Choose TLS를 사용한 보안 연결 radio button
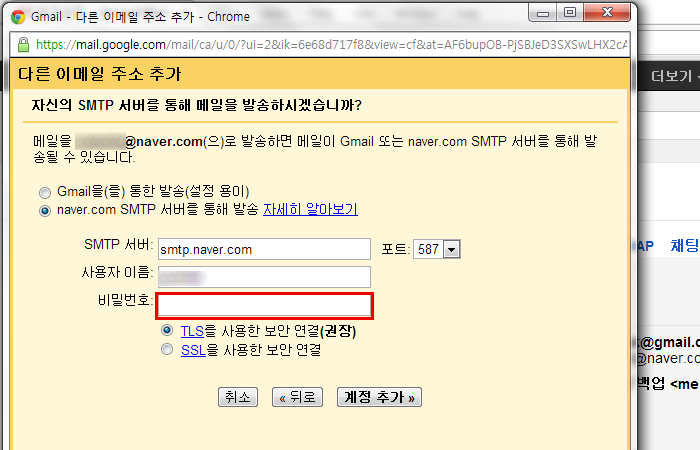This screenshot has width=700, height=450. pos(167,330)
